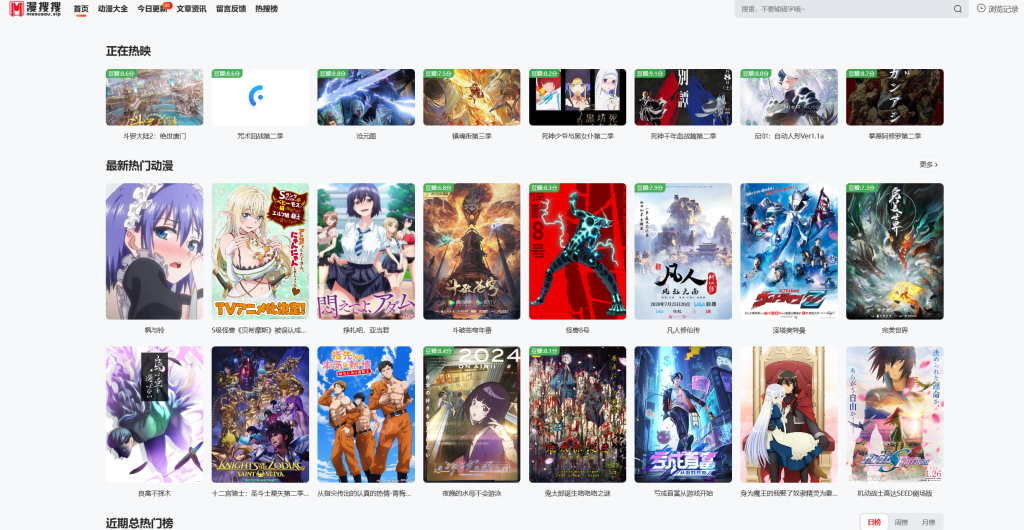Click the 豆瓣 score badge on 治元图 thumbnail
1024x530 pixels.
pyautogui.click(x=332, y=74)
